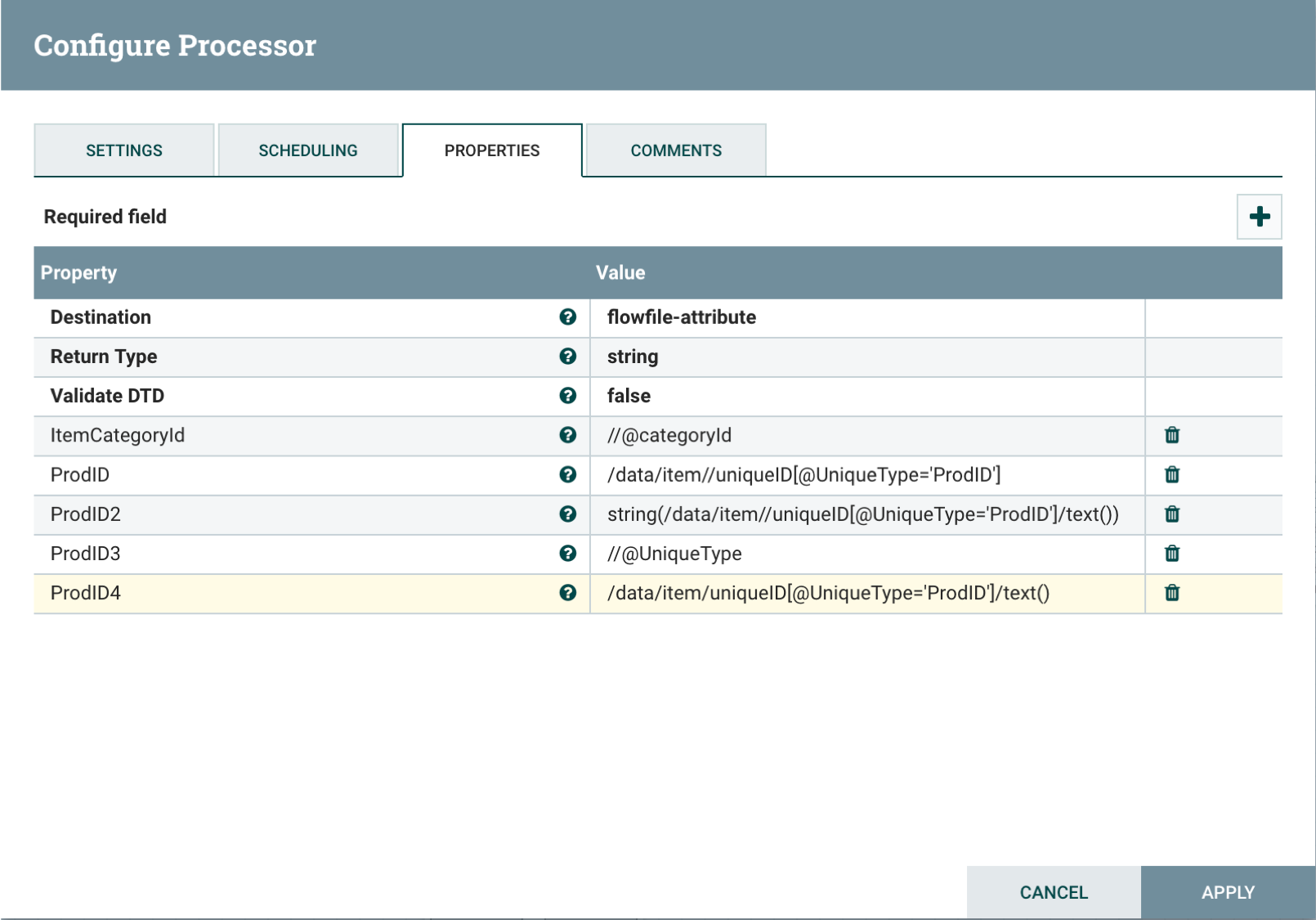1316x920 pixels.
Task: Delete the ProdID property via trash icon
Action: (x=1171, y=474)
